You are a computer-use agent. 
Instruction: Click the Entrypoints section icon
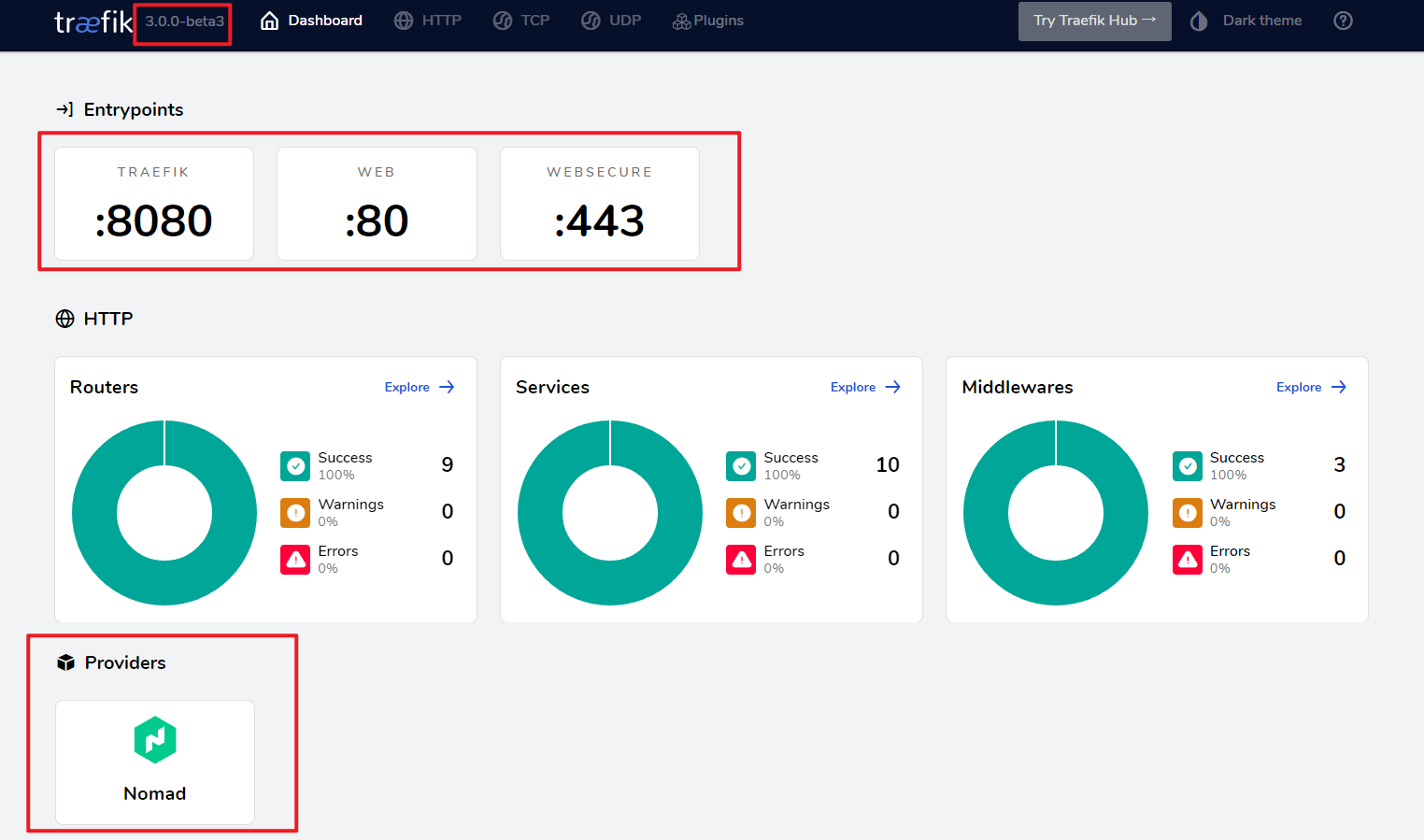coord(64,109)
